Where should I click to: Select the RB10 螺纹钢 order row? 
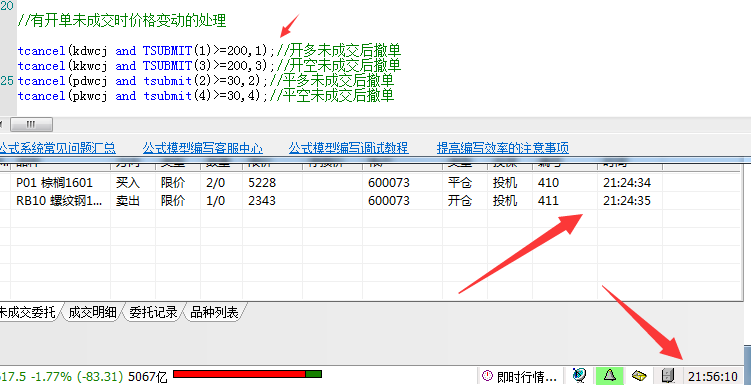click(x=371, y=200)
